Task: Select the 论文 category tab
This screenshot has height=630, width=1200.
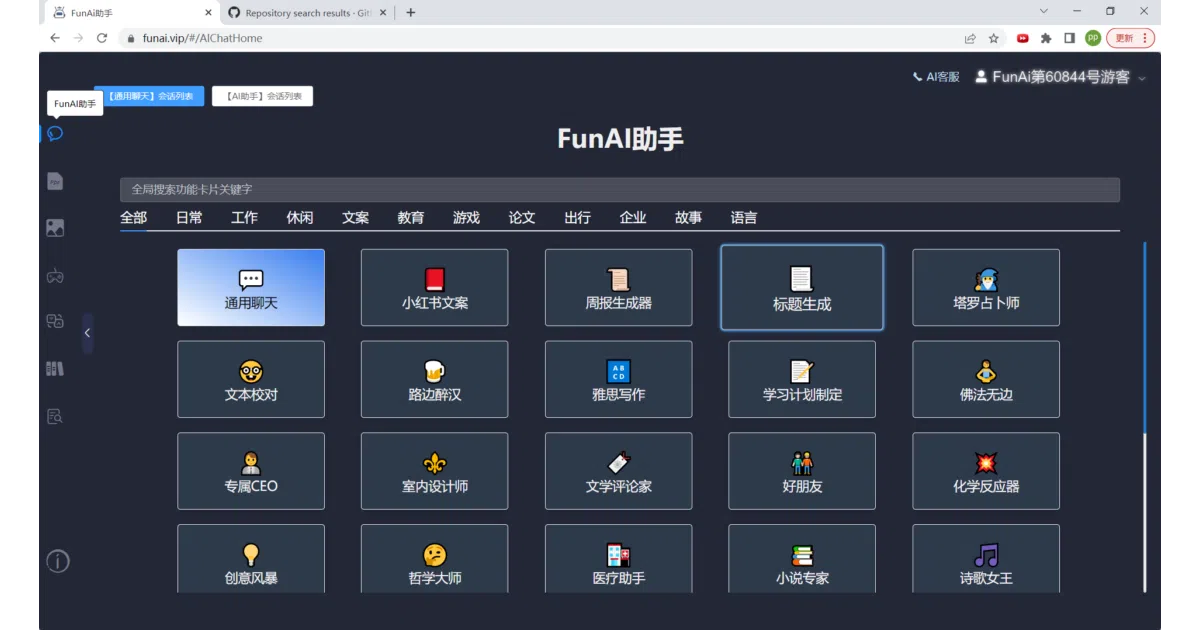Action: pos(522,217)
